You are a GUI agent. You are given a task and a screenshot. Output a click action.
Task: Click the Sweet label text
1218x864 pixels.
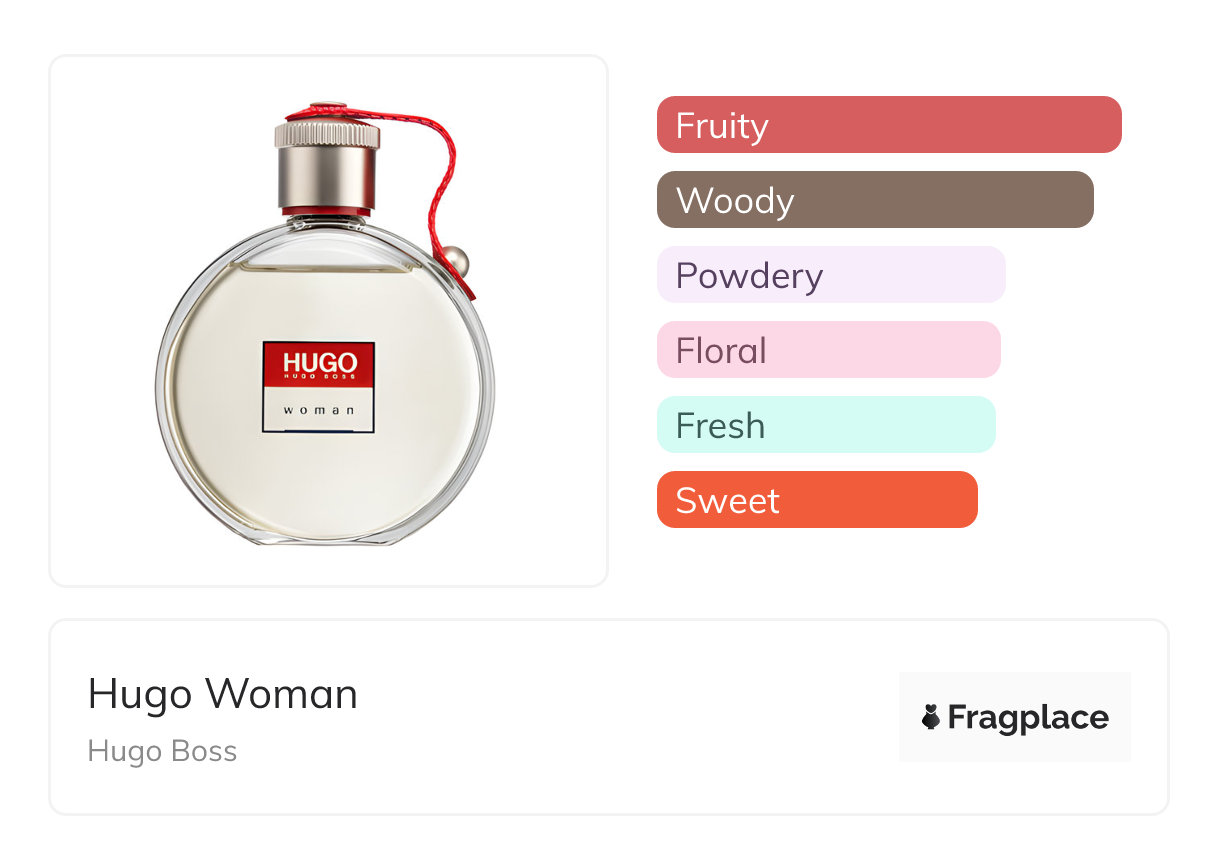tap(727, 501)
